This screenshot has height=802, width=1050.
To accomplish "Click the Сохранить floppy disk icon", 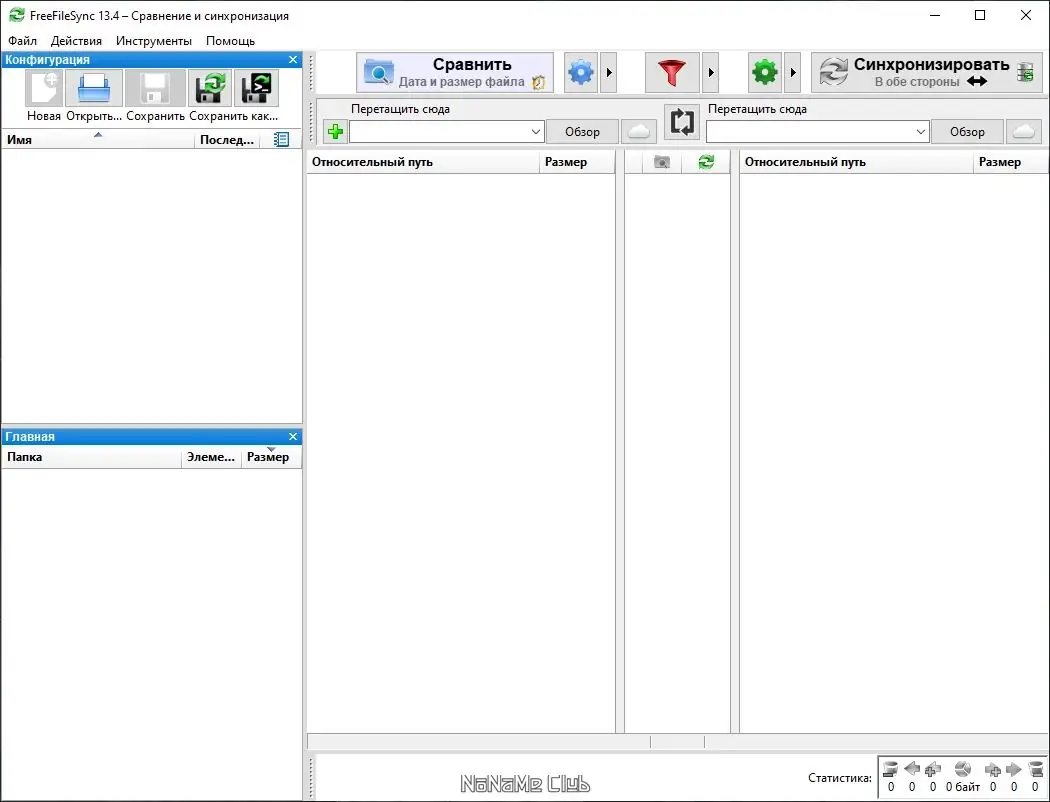I will pyautogui.click(x=155, y=88).
